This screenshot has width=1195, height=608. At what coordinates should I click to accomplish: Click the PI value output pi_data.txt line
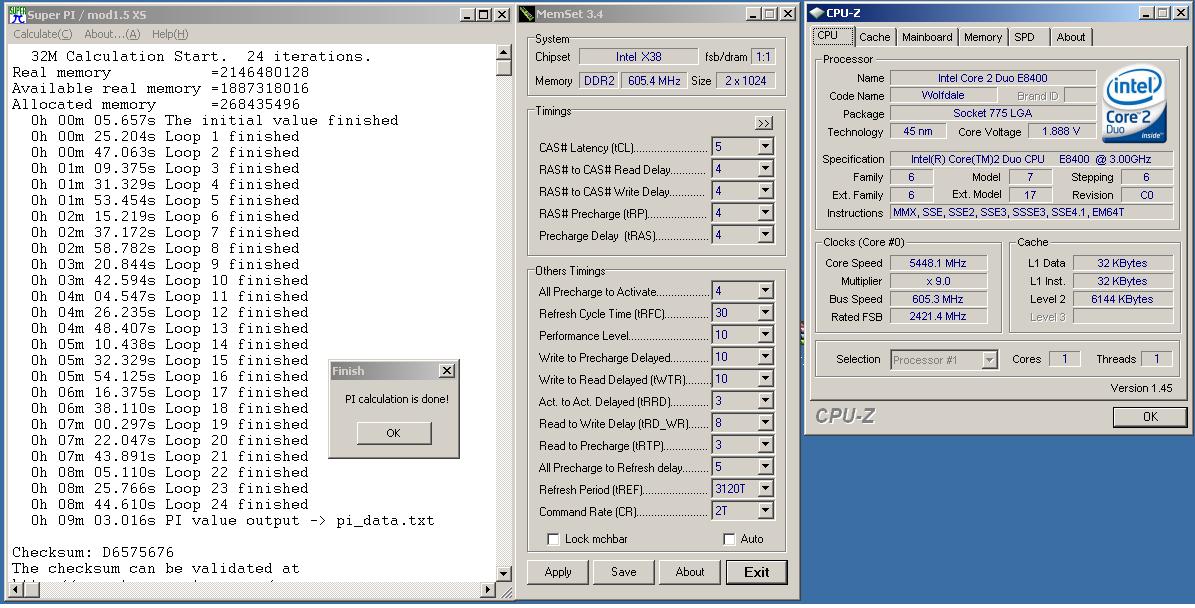(x=232, y=521)
